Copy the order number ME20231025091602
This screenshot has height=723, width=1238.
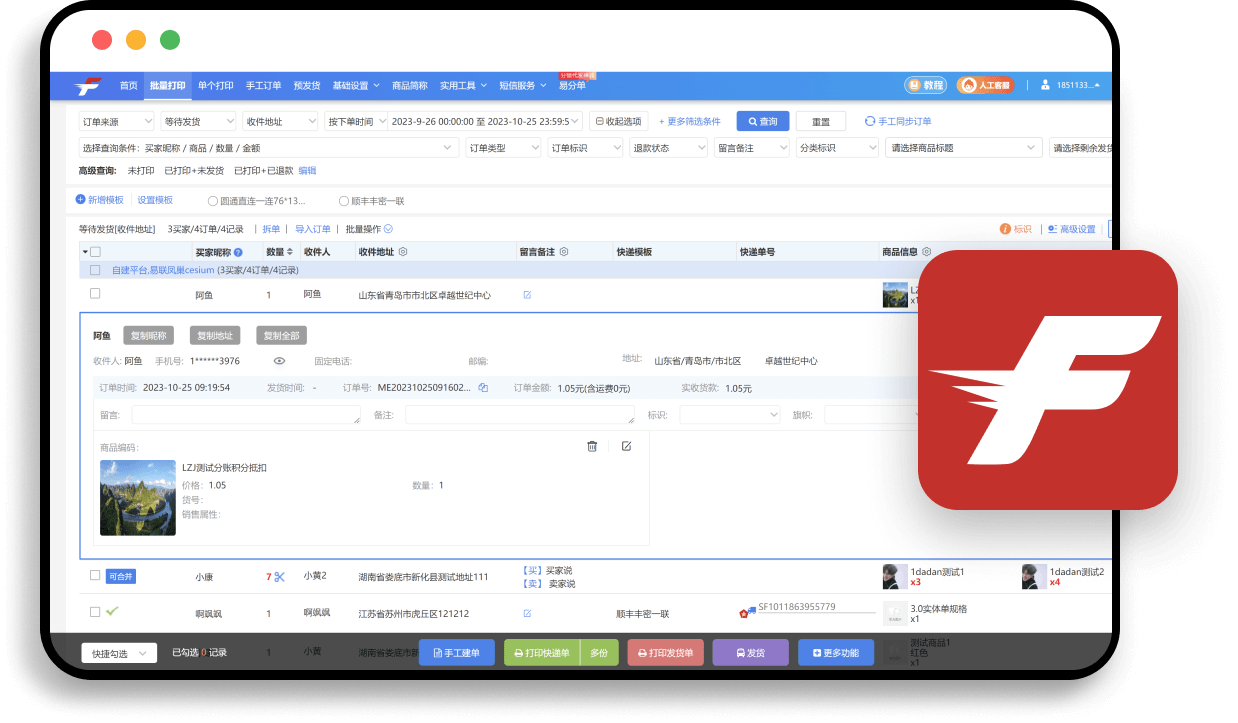pos(484,388)
